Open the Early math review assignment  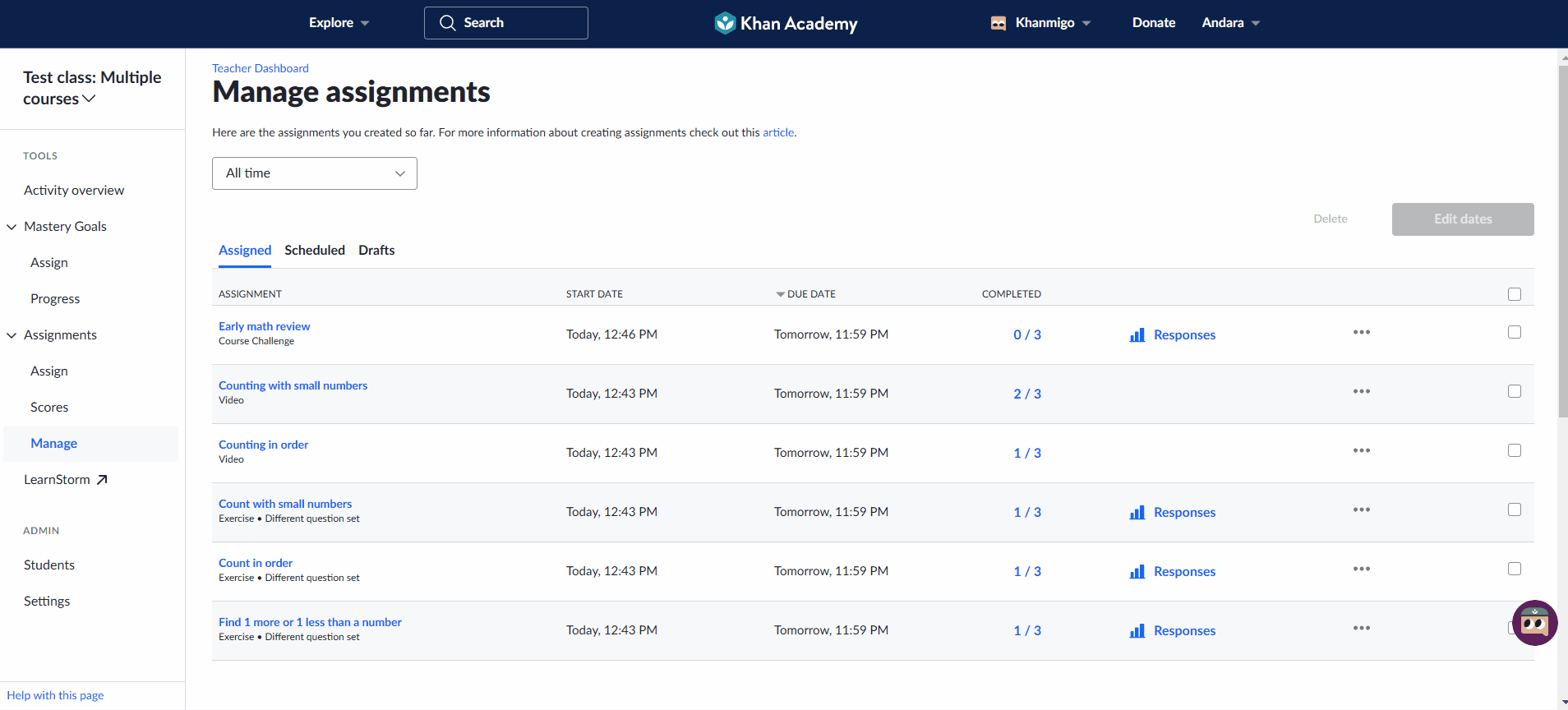[x=265, y=326]
